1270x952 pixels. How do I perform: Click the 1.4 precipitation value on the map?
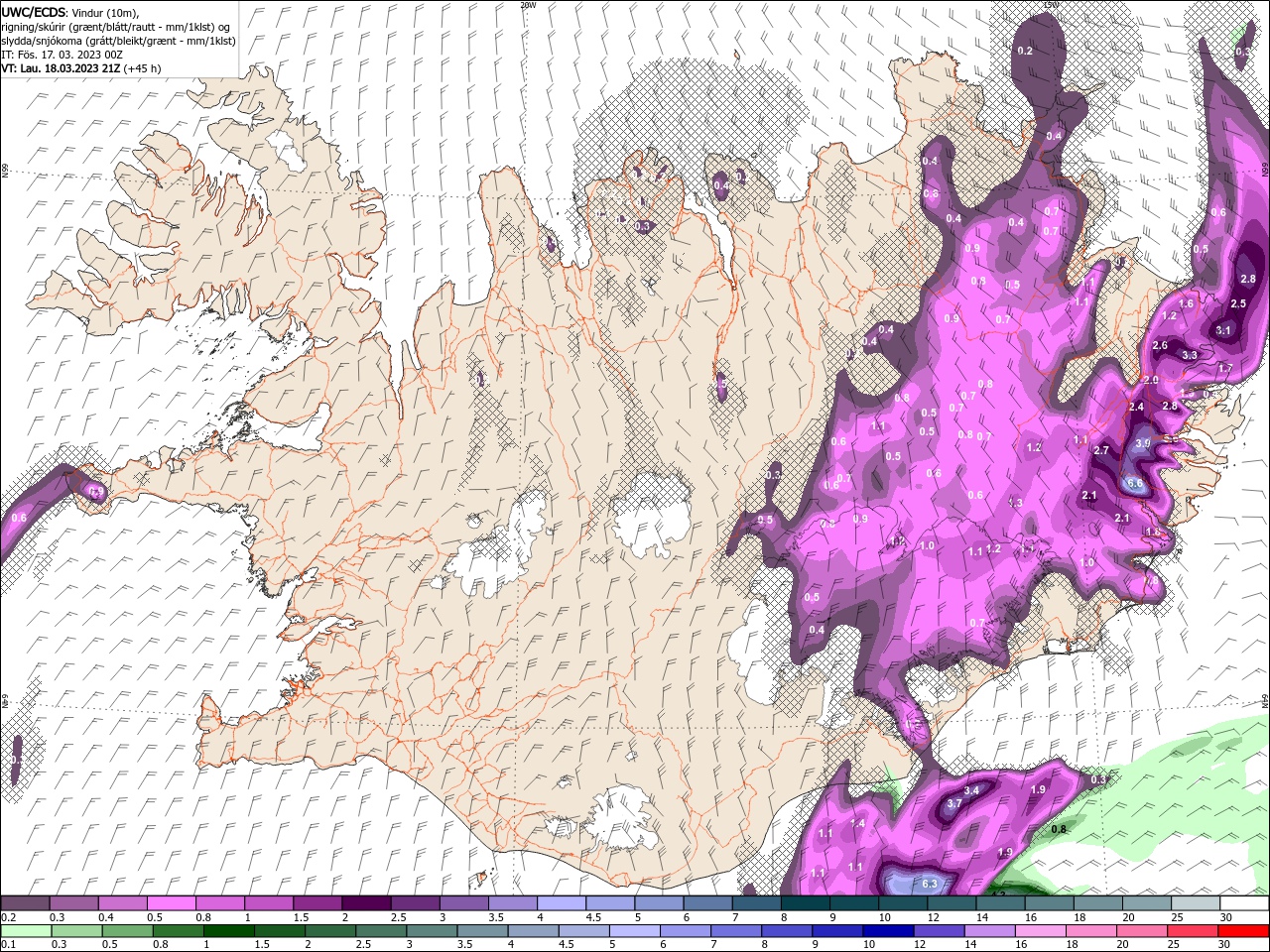pos(858,823)
